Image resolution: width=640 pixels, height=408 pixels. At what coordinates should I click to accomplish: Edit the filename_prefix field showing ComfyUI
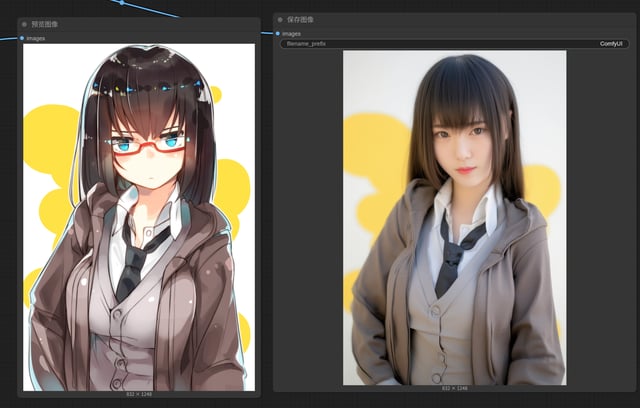pyautogui.click(x=454, y=44)
